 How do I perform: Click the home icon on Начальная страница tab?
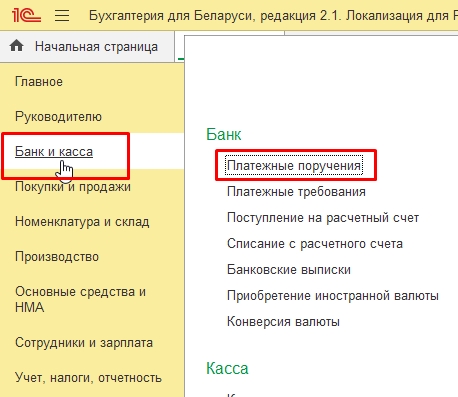(17, 46)
